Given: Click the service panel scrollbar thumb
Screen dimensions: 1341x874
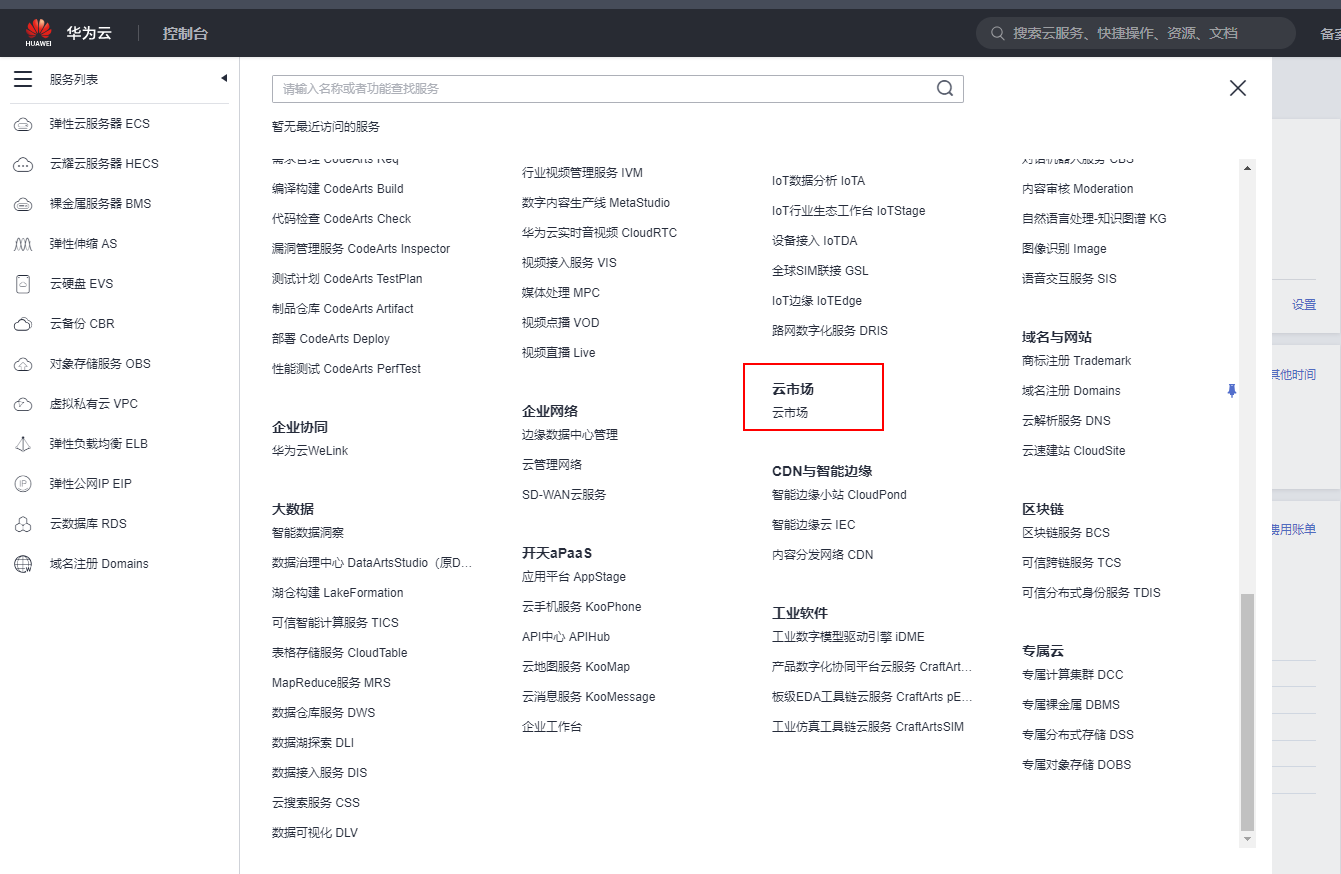Looking at the screenshot, I should click(1246, 711).
